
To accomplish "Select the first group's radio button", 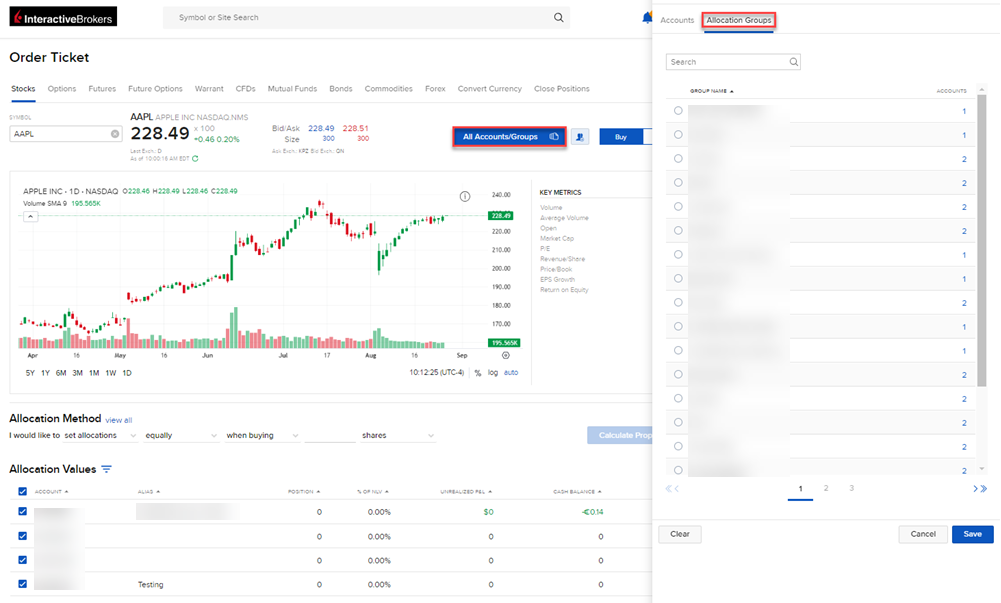I will pos(676,111).
